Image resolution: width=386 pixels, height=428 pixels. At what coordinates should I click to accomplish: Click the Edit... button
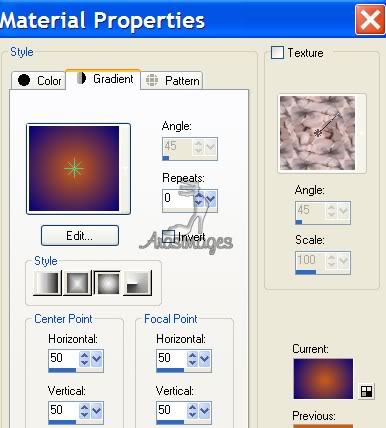pos(80,236)
